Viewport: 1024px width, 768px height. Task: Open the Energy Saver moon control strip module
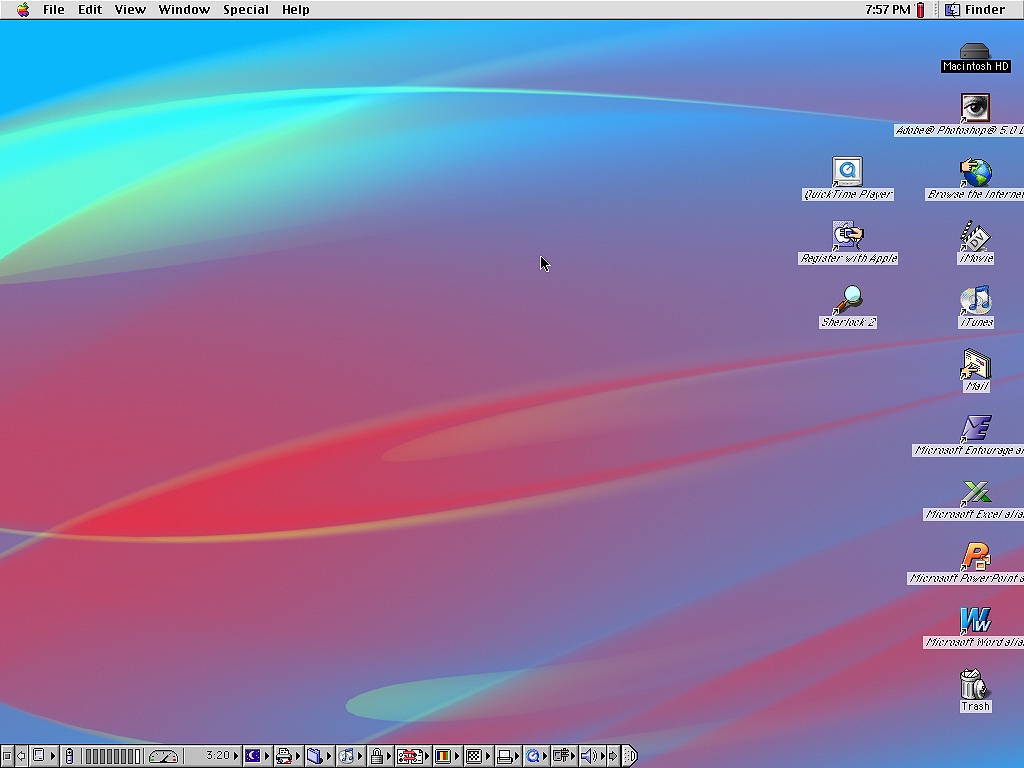tap(252, 756)
